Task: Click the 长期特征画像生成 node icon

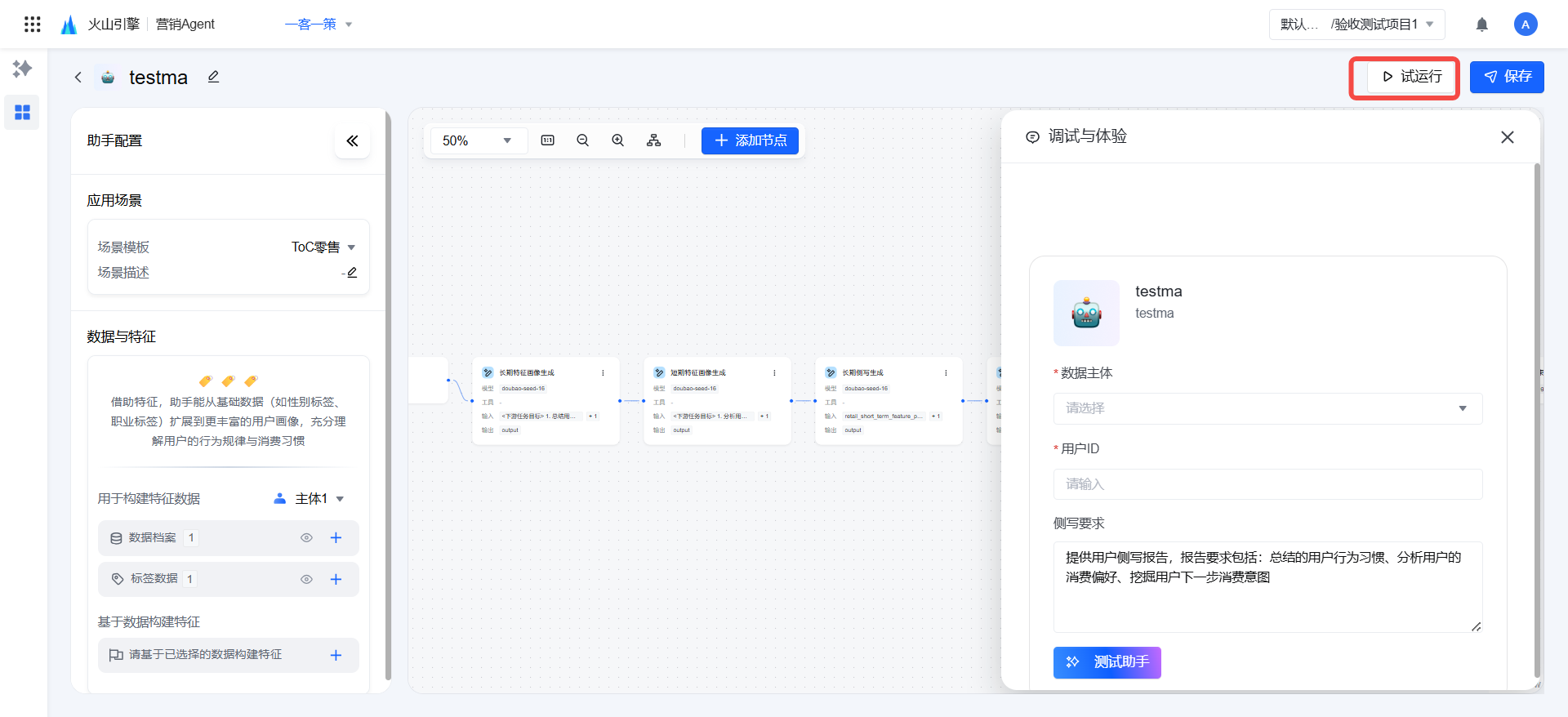Action: click(x=488, y=372)
